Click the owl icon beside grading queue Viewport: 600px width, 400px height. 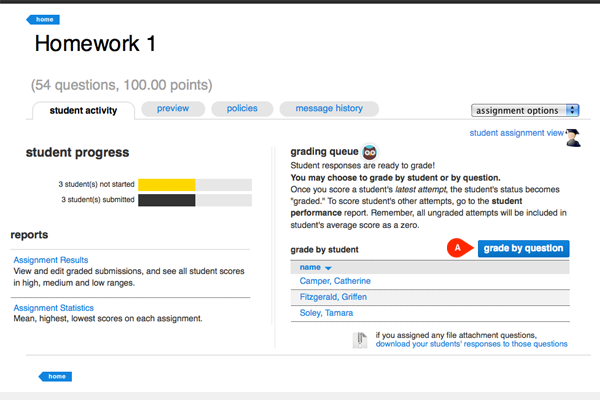pos(369,151)
